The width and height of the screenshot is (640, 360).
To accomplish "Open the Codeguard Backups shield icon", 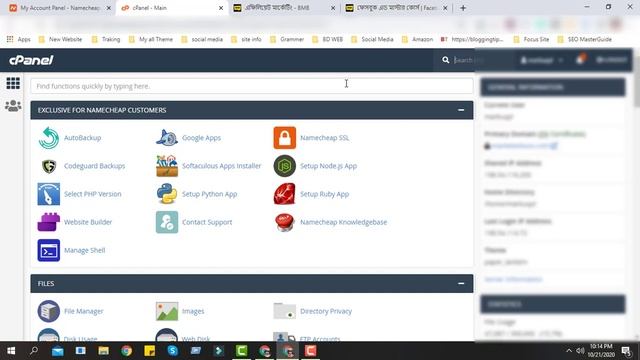I will 49,166.
